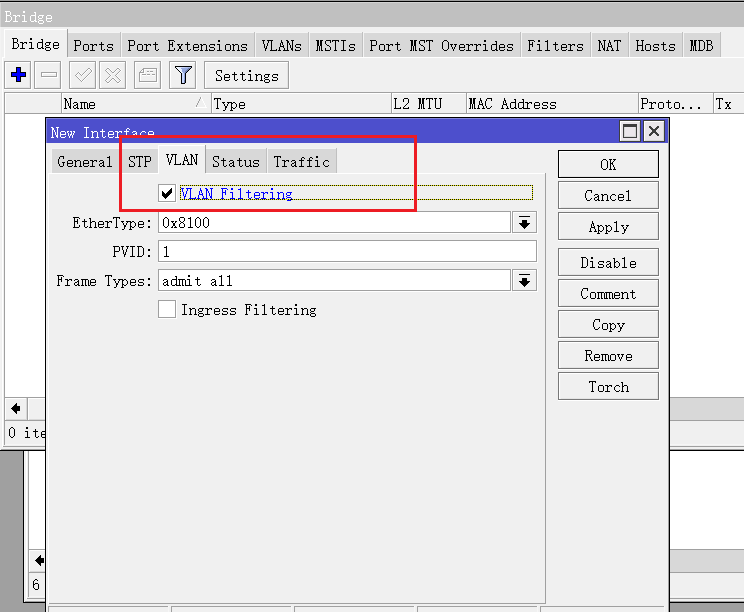
Task: Open the Frame Types dropdown arrow
Action: [x=524, y=281]
